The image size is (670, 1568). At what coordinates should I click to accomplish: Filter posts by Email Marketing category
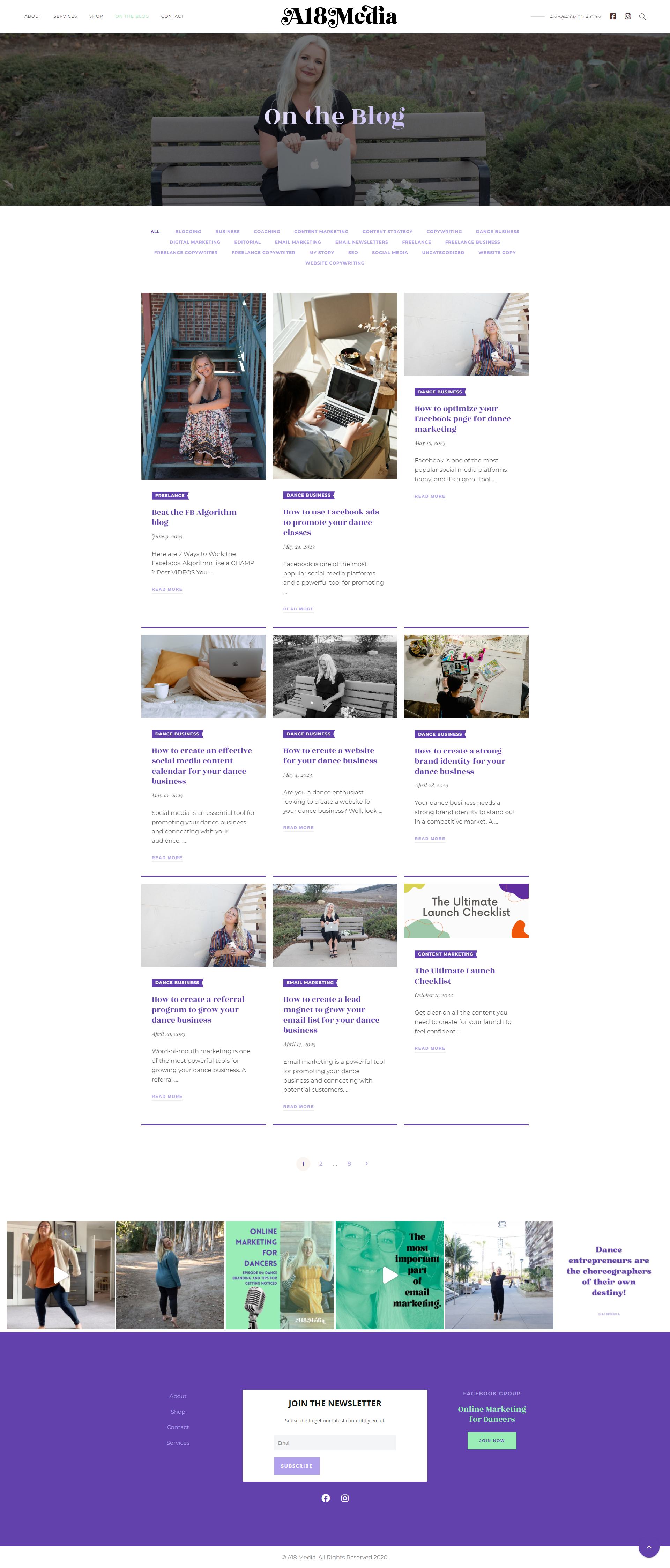click(x=298, y=241)
